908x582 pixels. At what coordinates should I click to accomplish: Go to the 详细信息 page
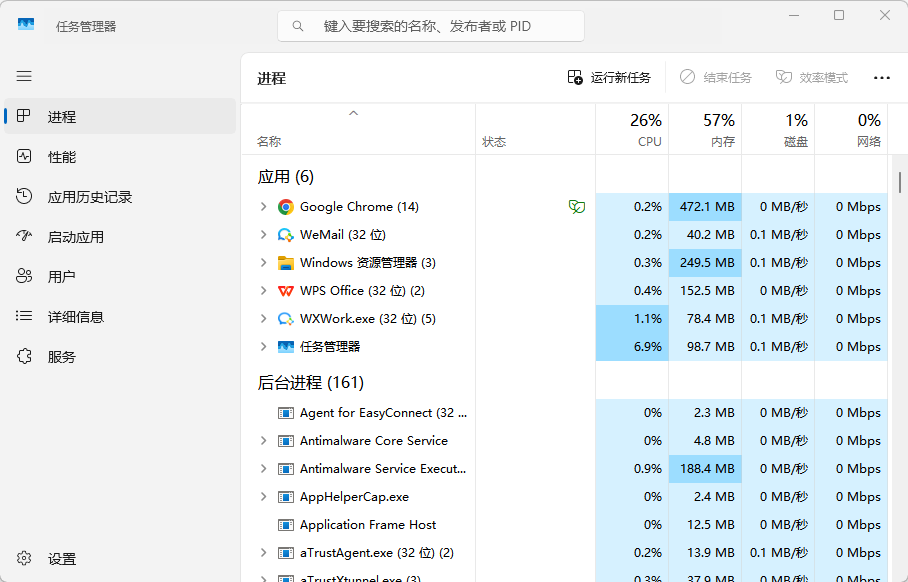(75, 317)
